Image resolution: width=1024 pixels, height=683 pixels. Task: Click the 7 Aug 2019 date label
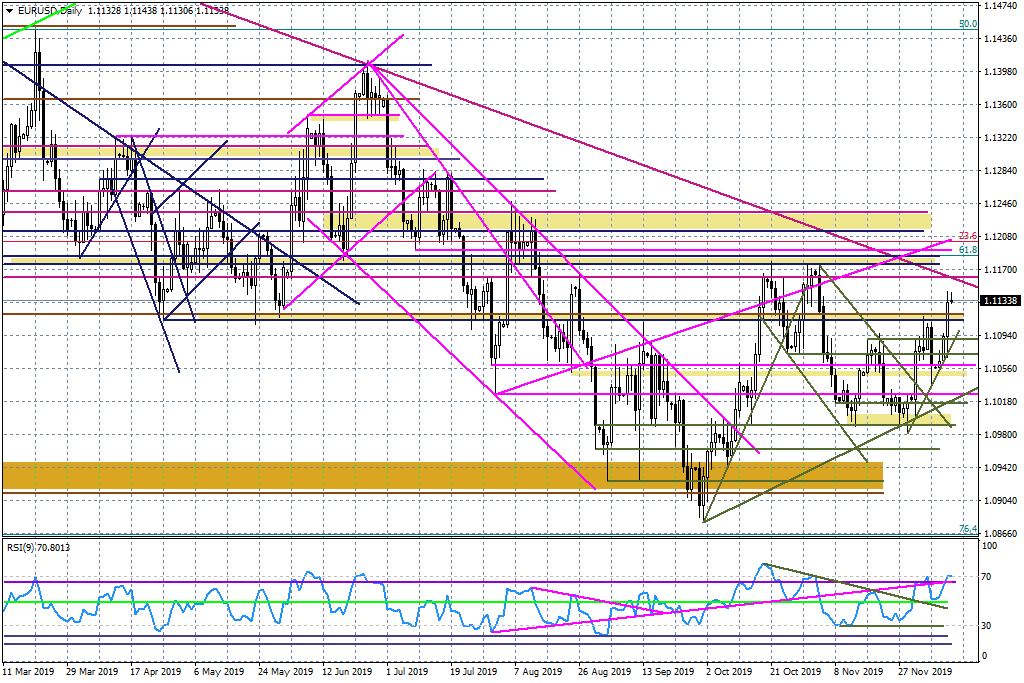[538, 671]
